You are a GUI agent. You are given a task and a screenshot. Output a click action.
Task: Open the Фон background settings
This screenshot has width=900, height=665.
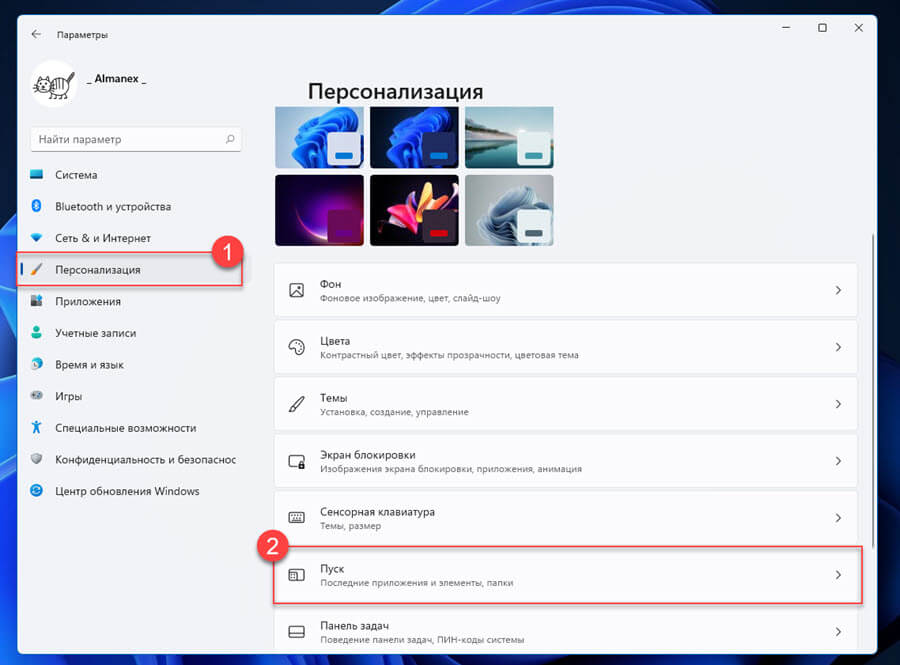click(566, 290)
